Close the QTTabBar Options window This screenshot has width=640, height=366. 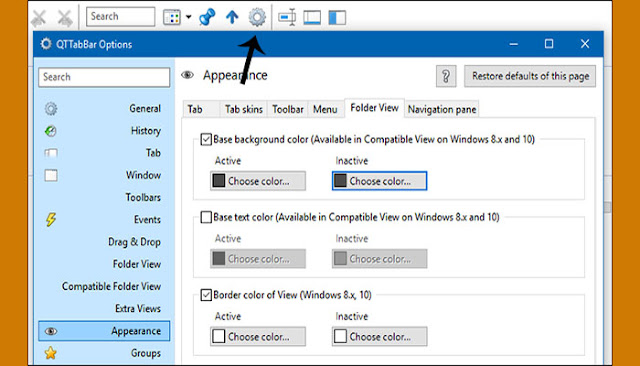pos(585,44)
